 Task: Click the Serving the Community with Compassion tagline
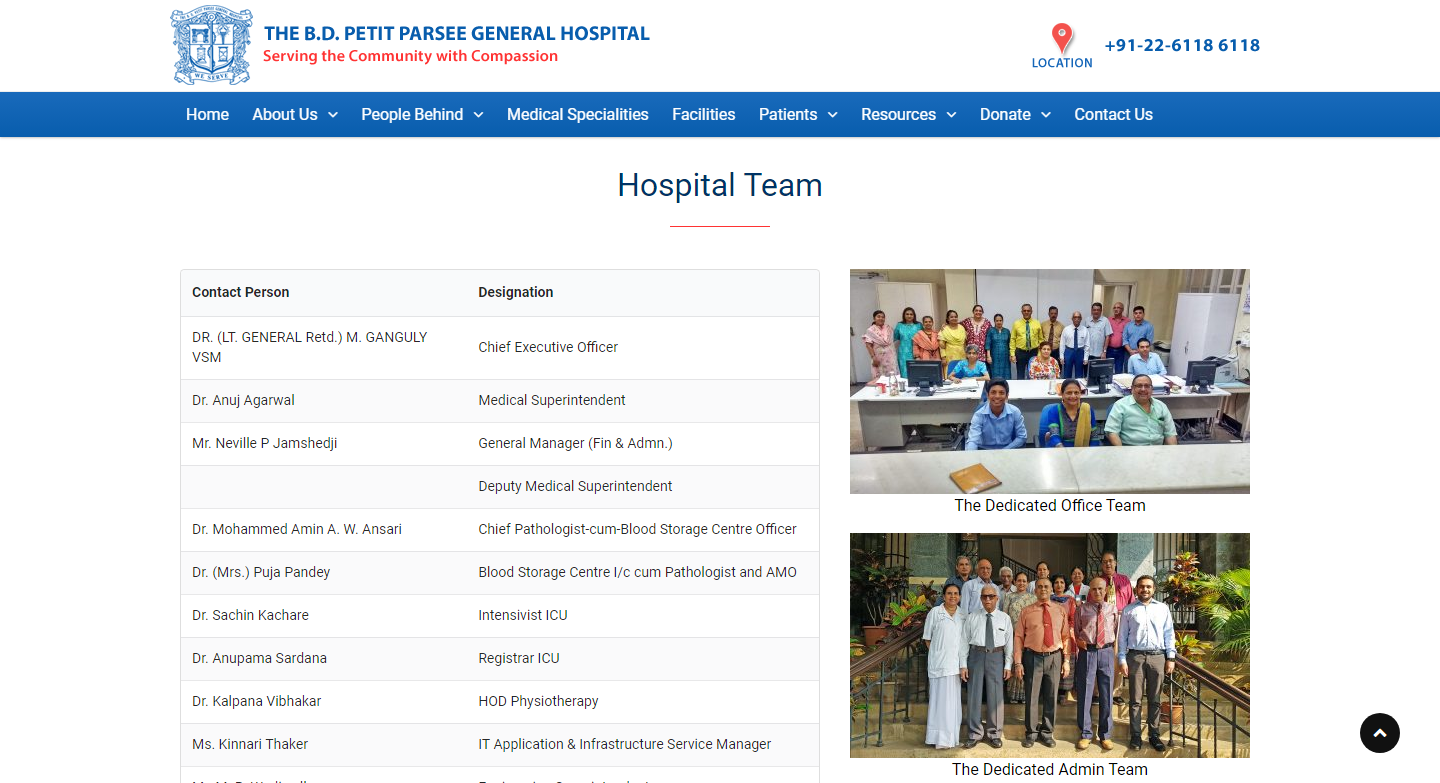411,56
